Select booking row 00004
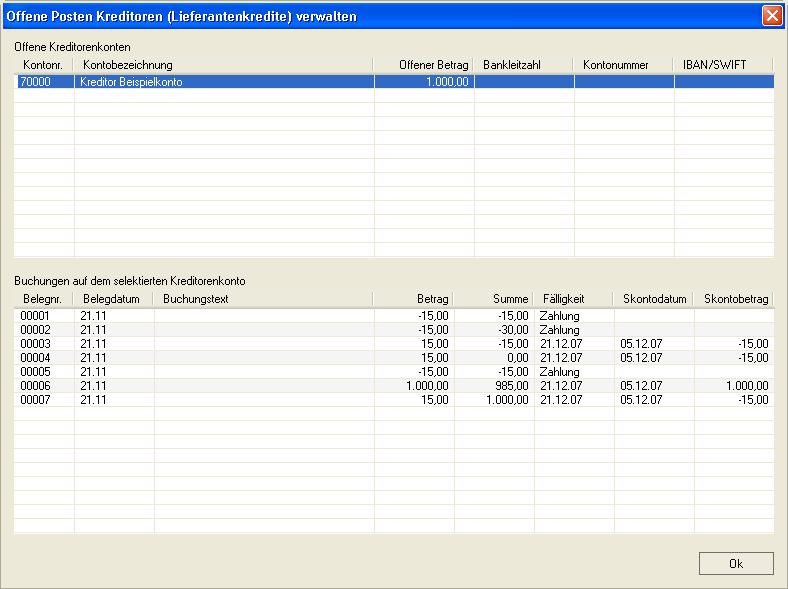788x589 pixels. point(394,358)
